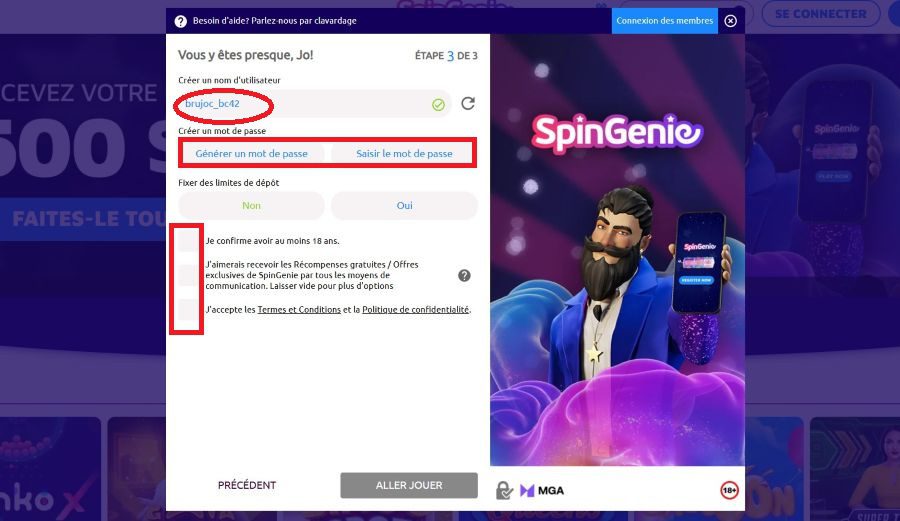This screenshot has height=521, width=900.
Task: Click 'Créer un mot de passe' label
Action: (x=222, y=131)
